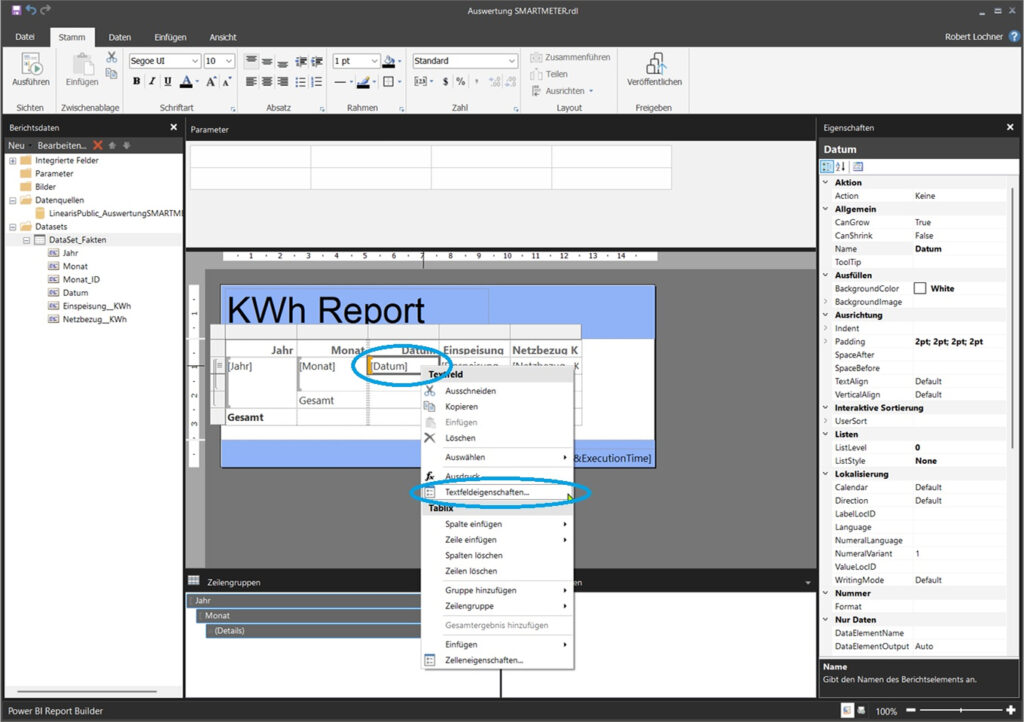1024x722 pixels.
Task: Toggle underline formatting in Schriftart group
Action: (x=167, y=82)
